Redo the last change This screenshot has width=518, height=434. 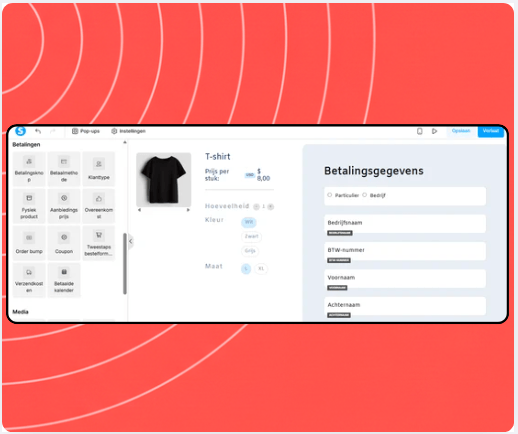click(x=53, y=131)
